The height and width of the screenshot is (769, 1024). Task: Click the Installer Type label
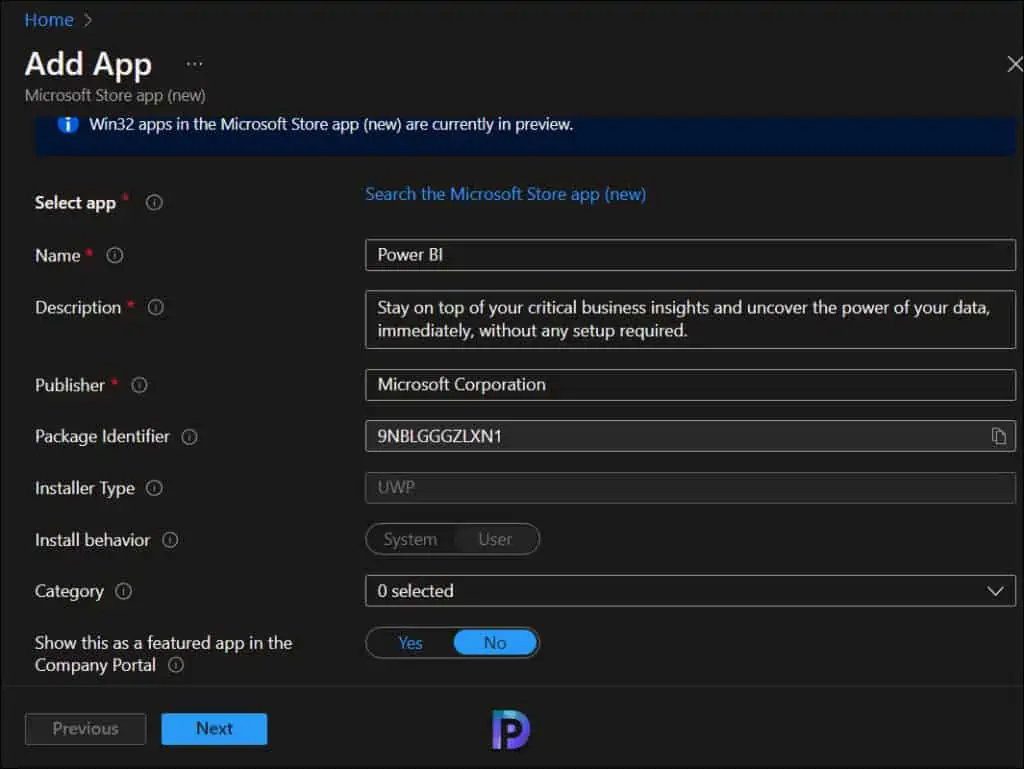tap(84, 488)
